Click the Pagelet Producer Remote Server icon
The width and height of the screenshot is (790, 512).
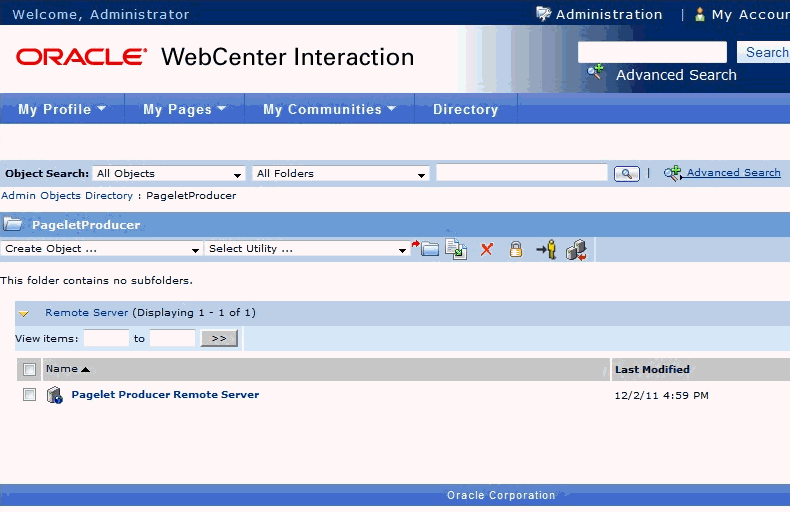click(54, 395)
